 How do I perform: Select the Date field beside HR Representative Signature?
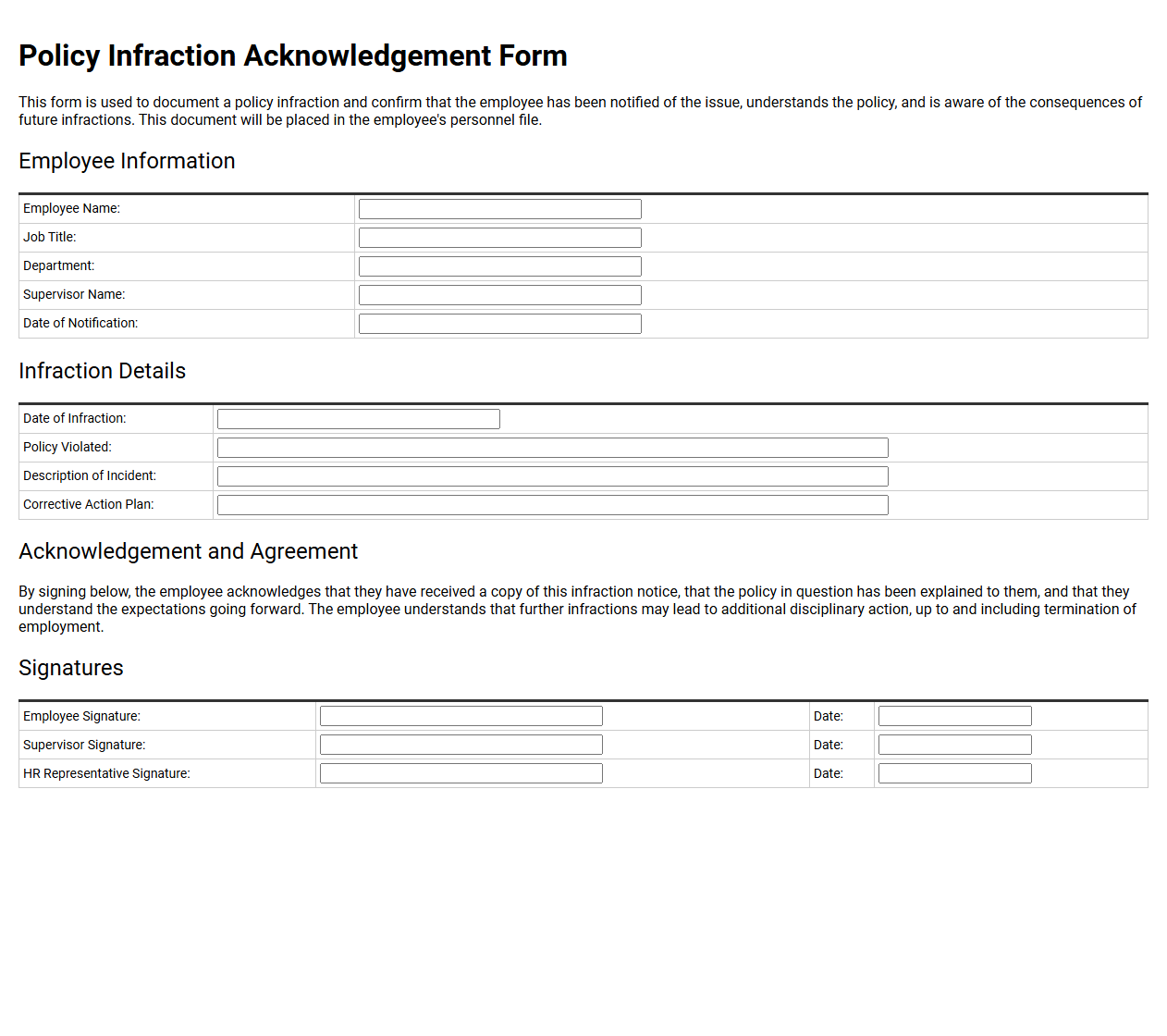(x=954, y=773)
